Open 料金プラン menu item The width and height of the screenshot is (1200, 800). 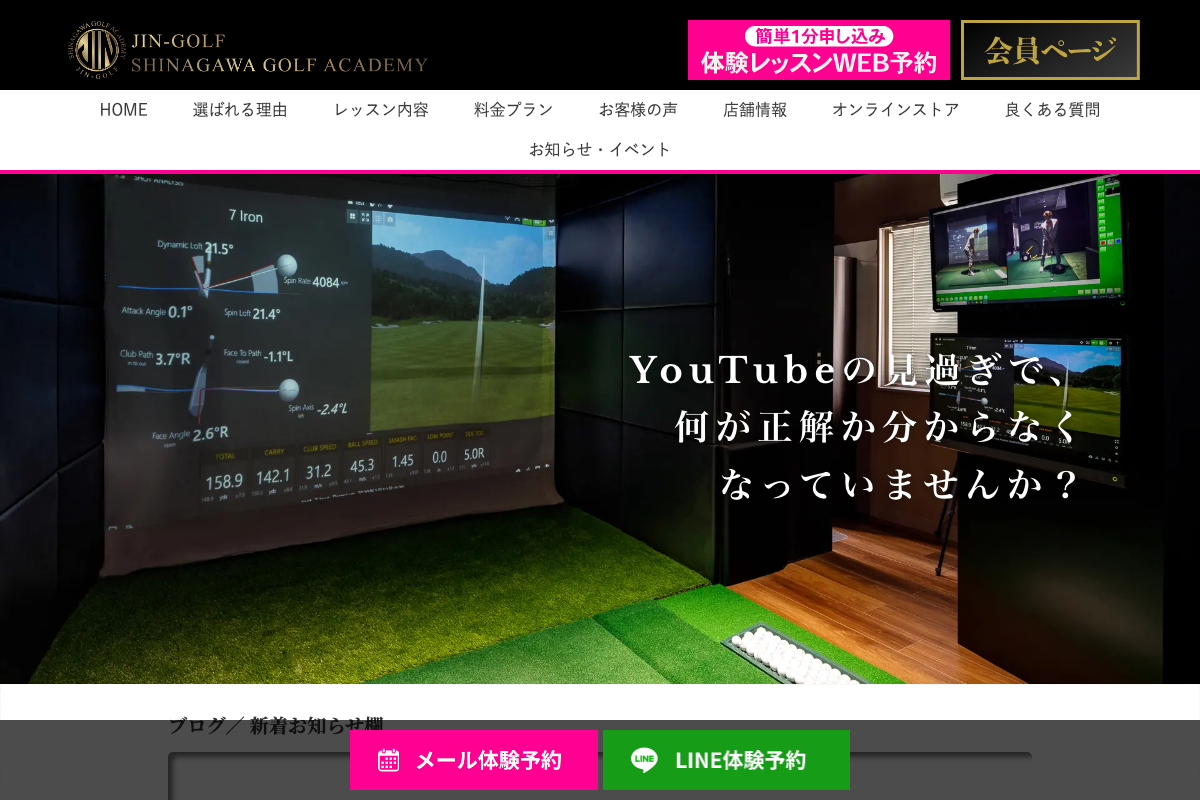tap(513, 110)
